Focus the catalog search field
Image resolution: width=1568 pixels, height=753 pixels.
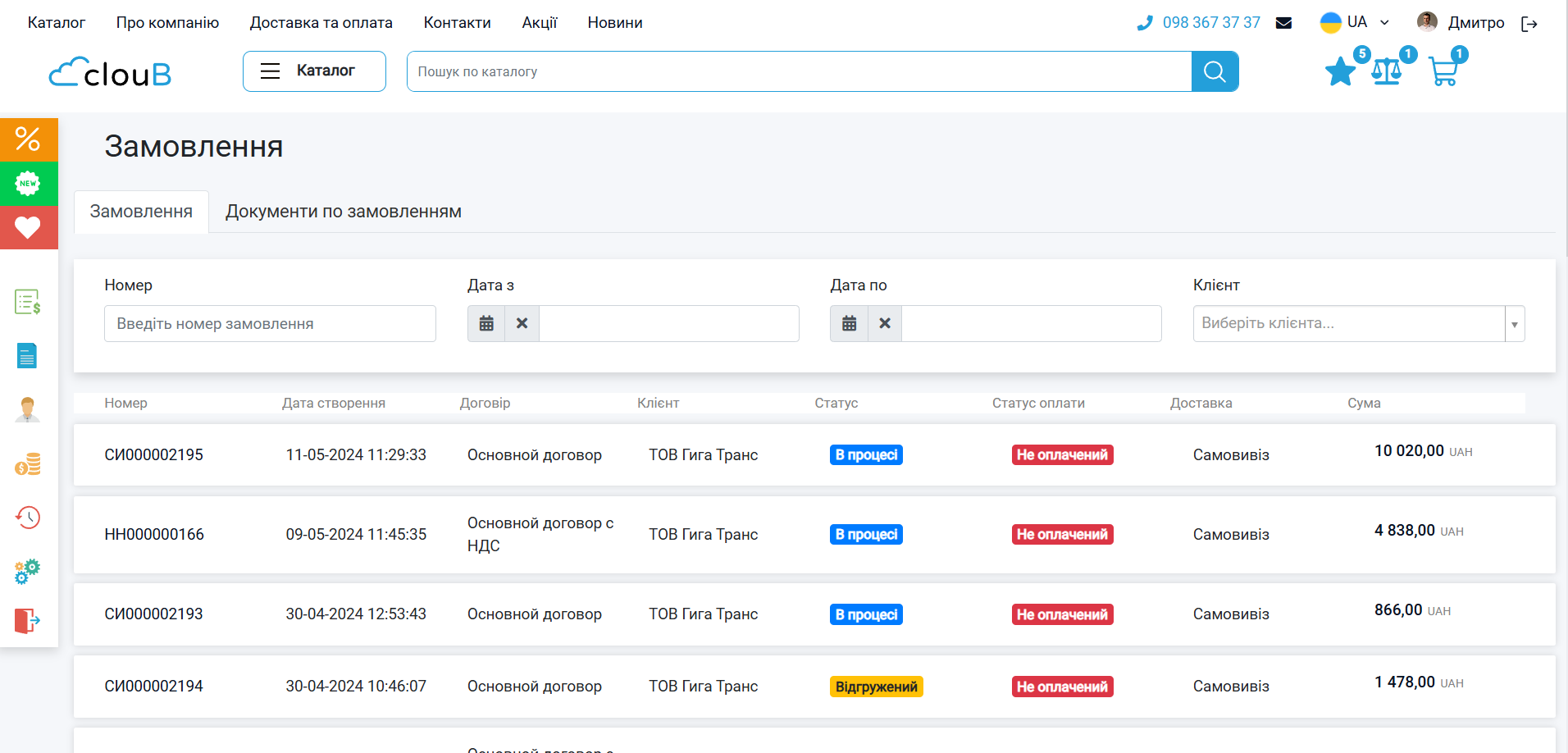tap(799, 72)
